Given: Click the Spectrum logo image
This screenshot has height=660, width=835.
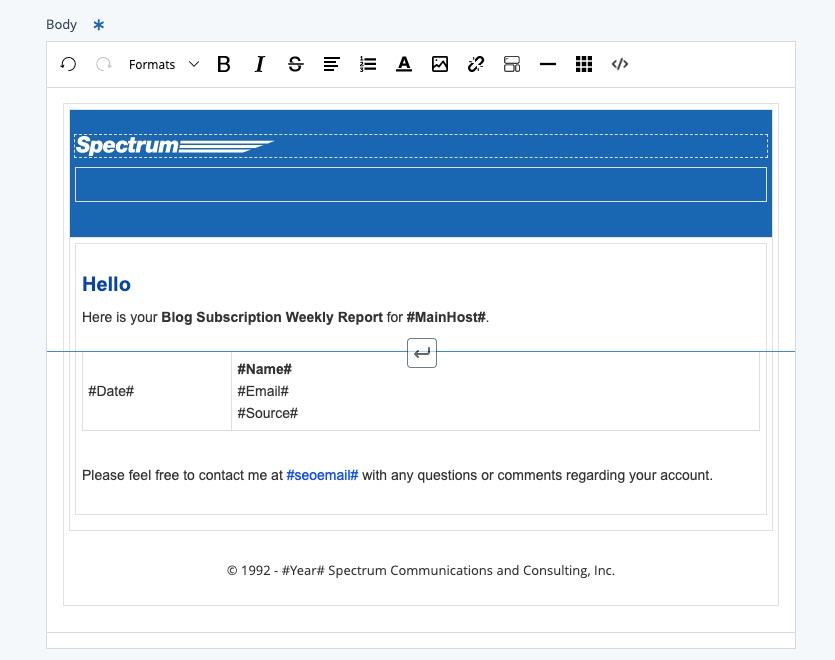Looking at the screenshot, I should [x=175, y=146].
